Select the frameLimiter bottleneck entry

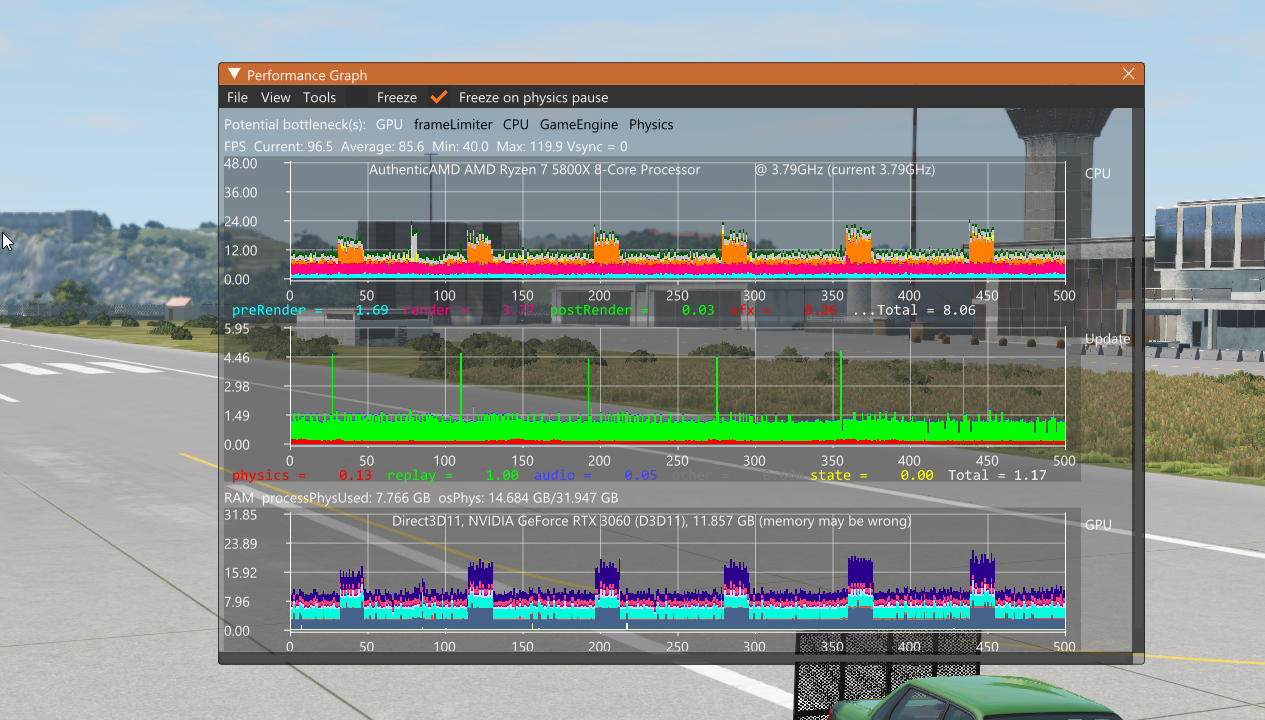tap(453, 125)
